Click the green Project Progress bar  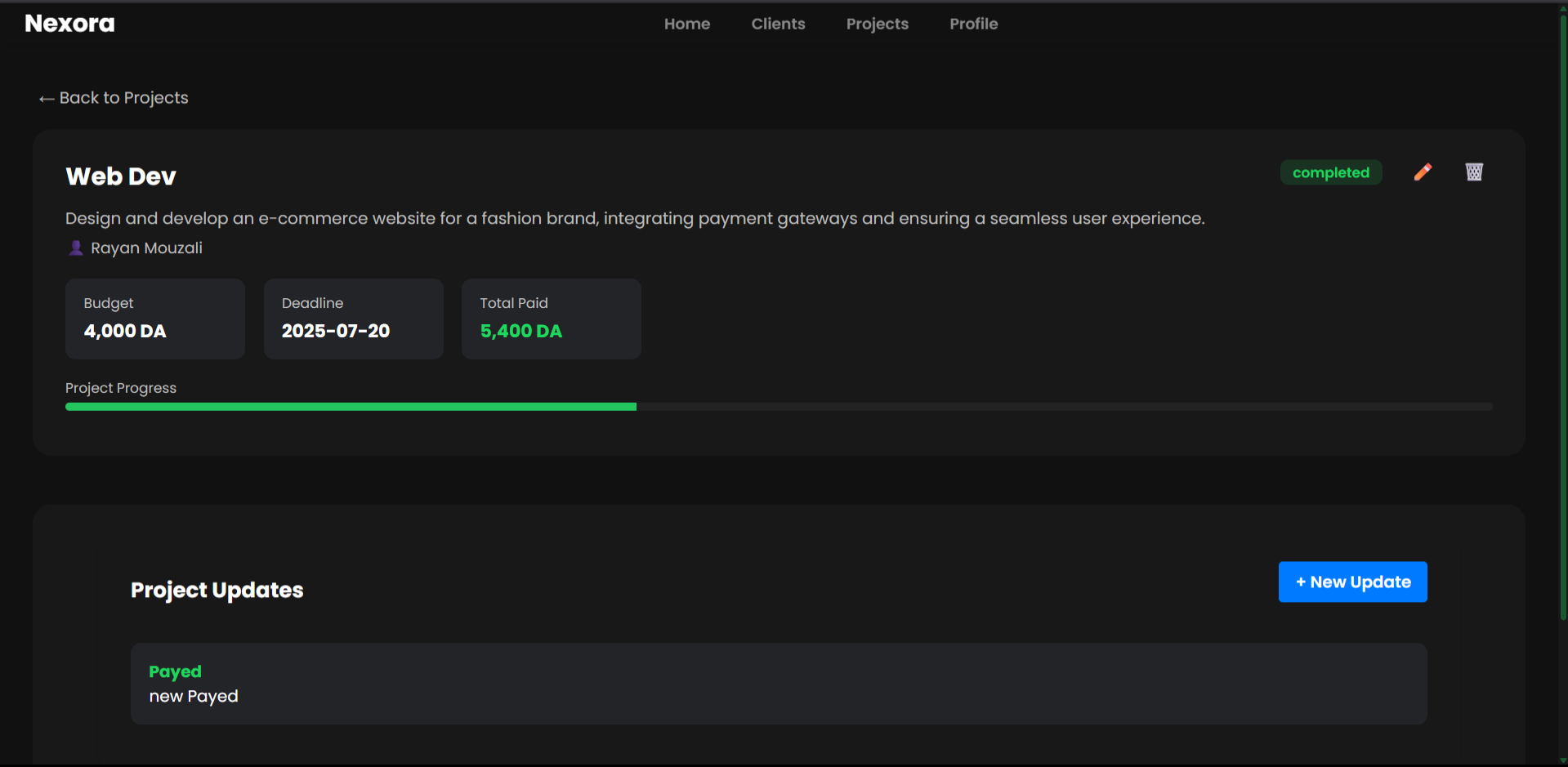click(351, 406)
